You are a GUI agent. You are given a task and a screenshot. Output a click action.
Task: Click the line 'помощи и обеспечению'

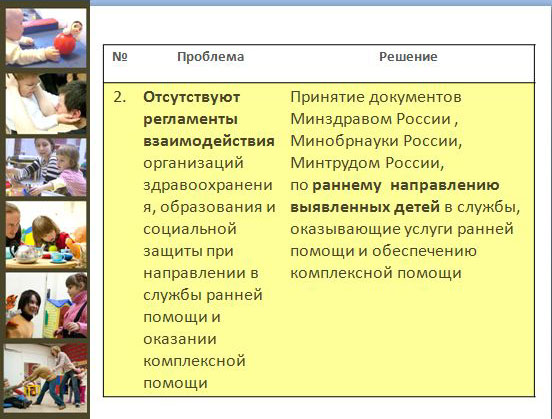(383, 251)
